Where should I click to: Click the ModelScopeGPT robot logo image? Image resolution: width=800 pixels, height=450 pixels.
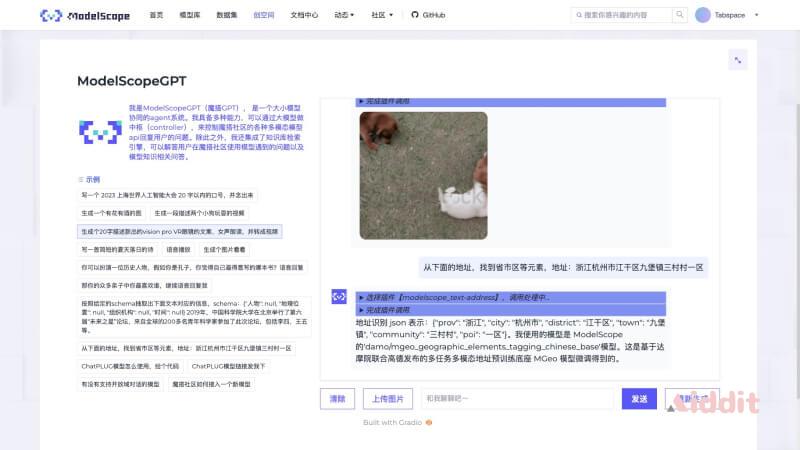pyautogui.click(x=101, y=132)
